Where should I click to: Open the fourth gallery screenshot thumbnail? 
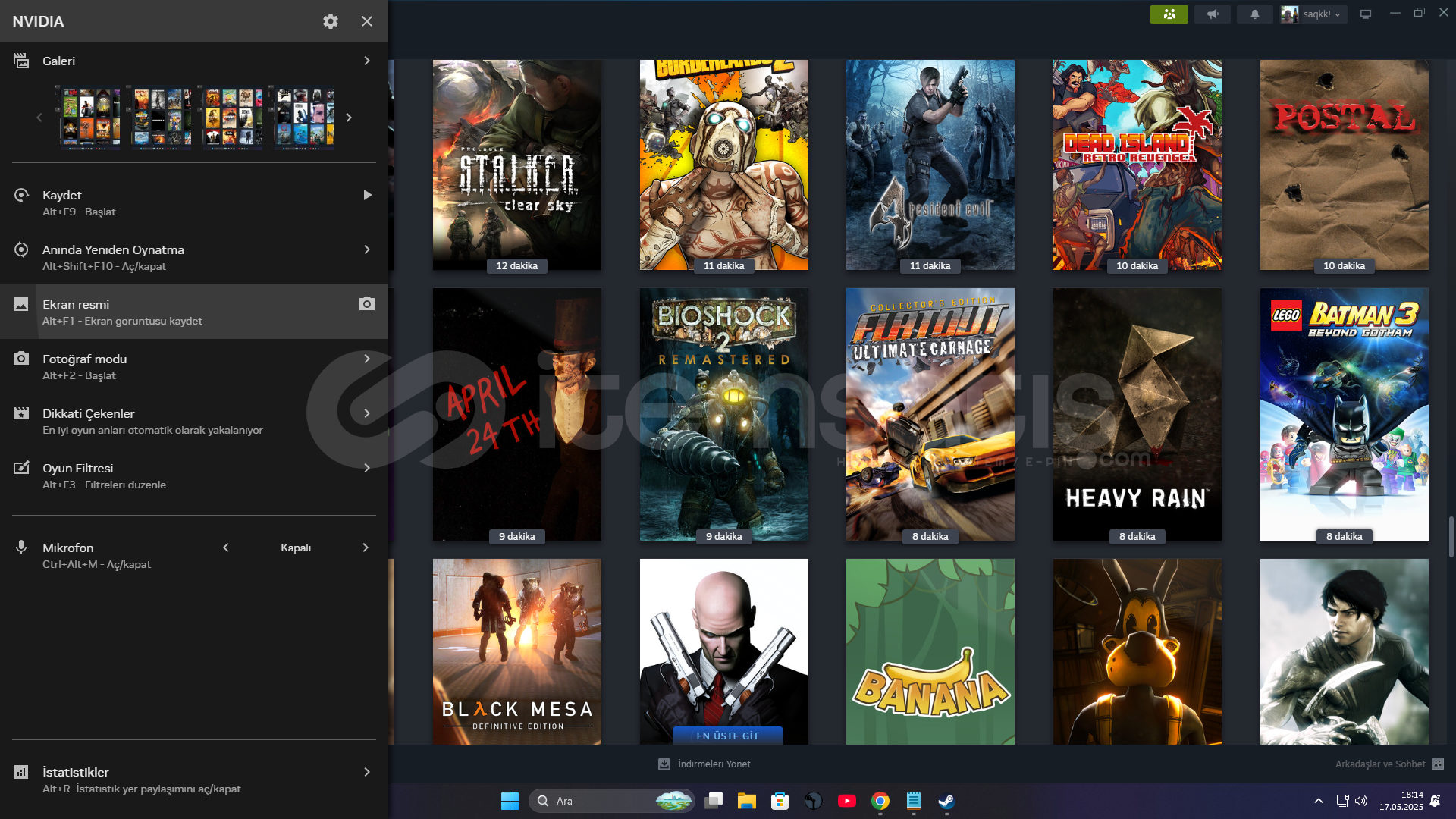click(303, 118)
